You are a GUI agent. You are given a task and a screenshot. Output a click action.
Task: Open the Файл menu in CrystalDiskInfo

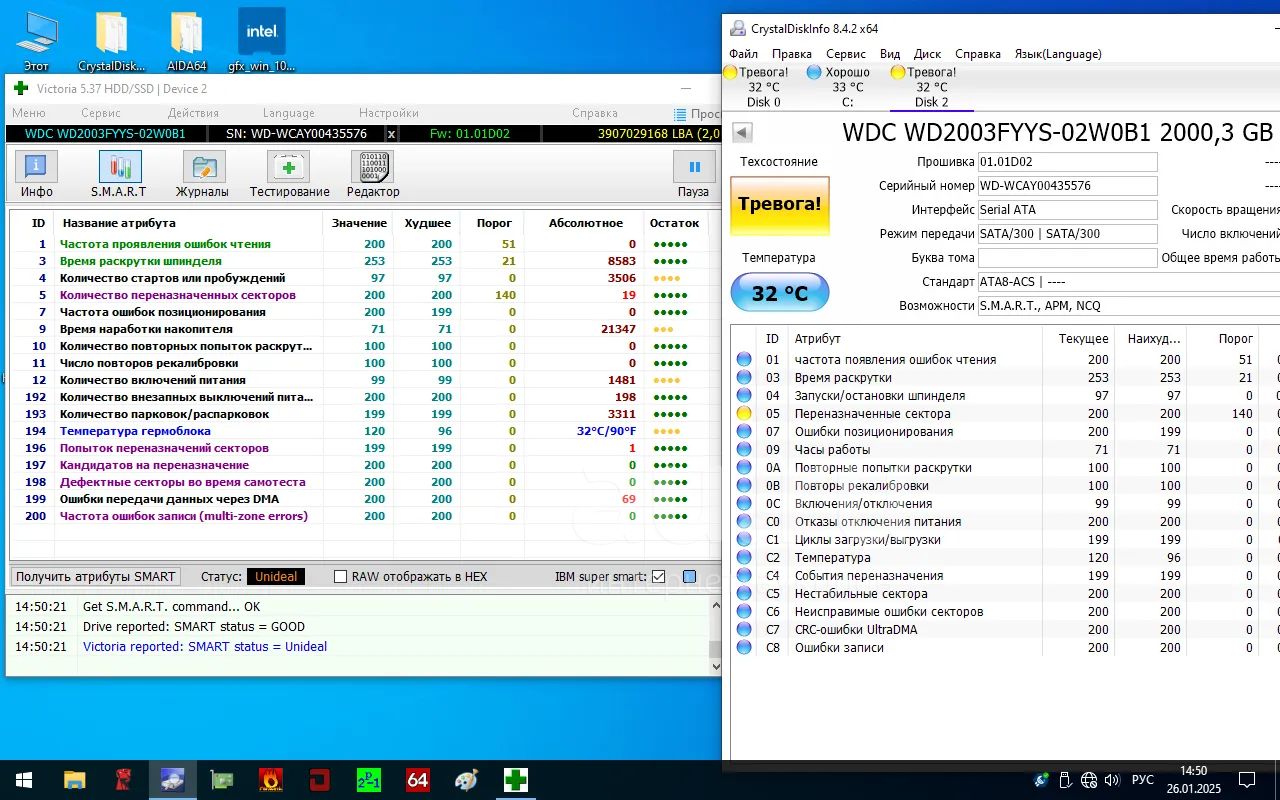click(x=743, y=54)
